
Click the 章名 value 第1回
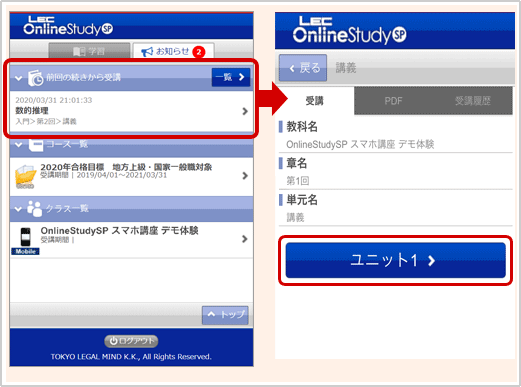pyautogui.click(x=298, y=181)
